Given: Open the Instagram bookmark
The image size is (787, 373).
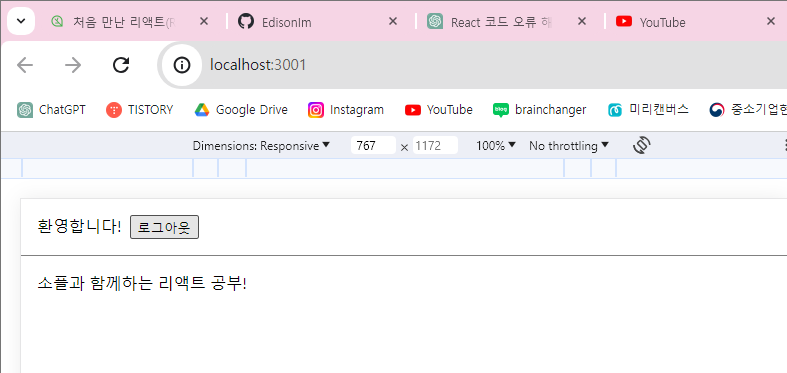Looking at the screenshot, I should tap(346, 109).
